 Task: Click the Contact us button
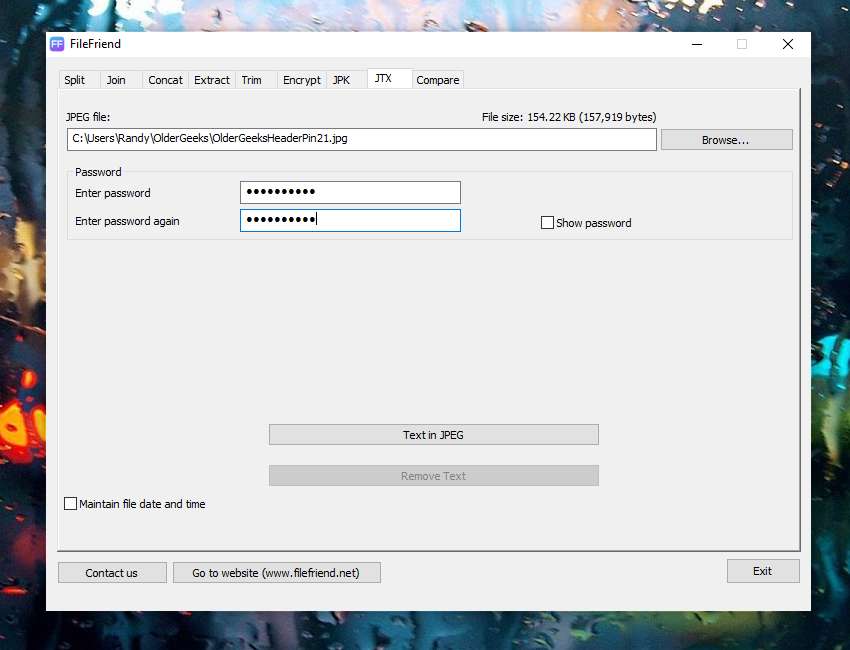[x=112, y=573]
